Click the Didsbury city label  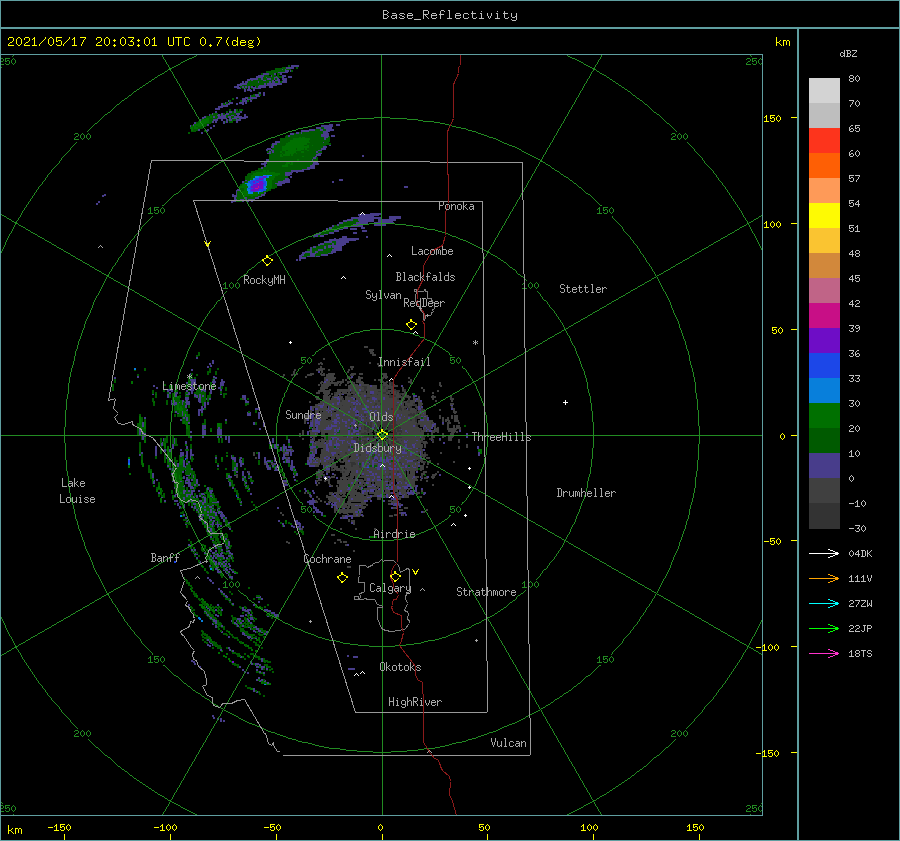pyautogui.click(x=378, y=448)
